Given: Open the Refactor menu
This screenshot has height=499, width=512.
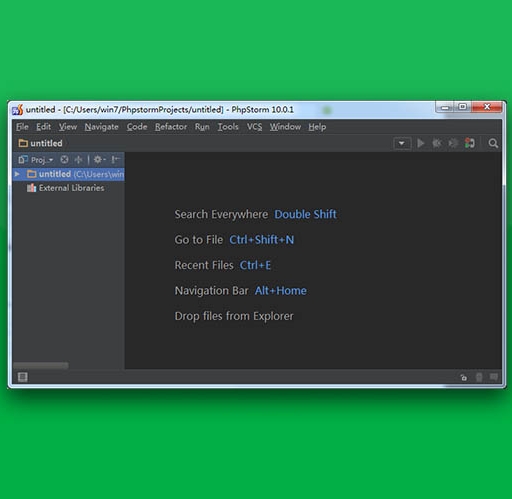Looking at the screenshot, I should (171, 127).
